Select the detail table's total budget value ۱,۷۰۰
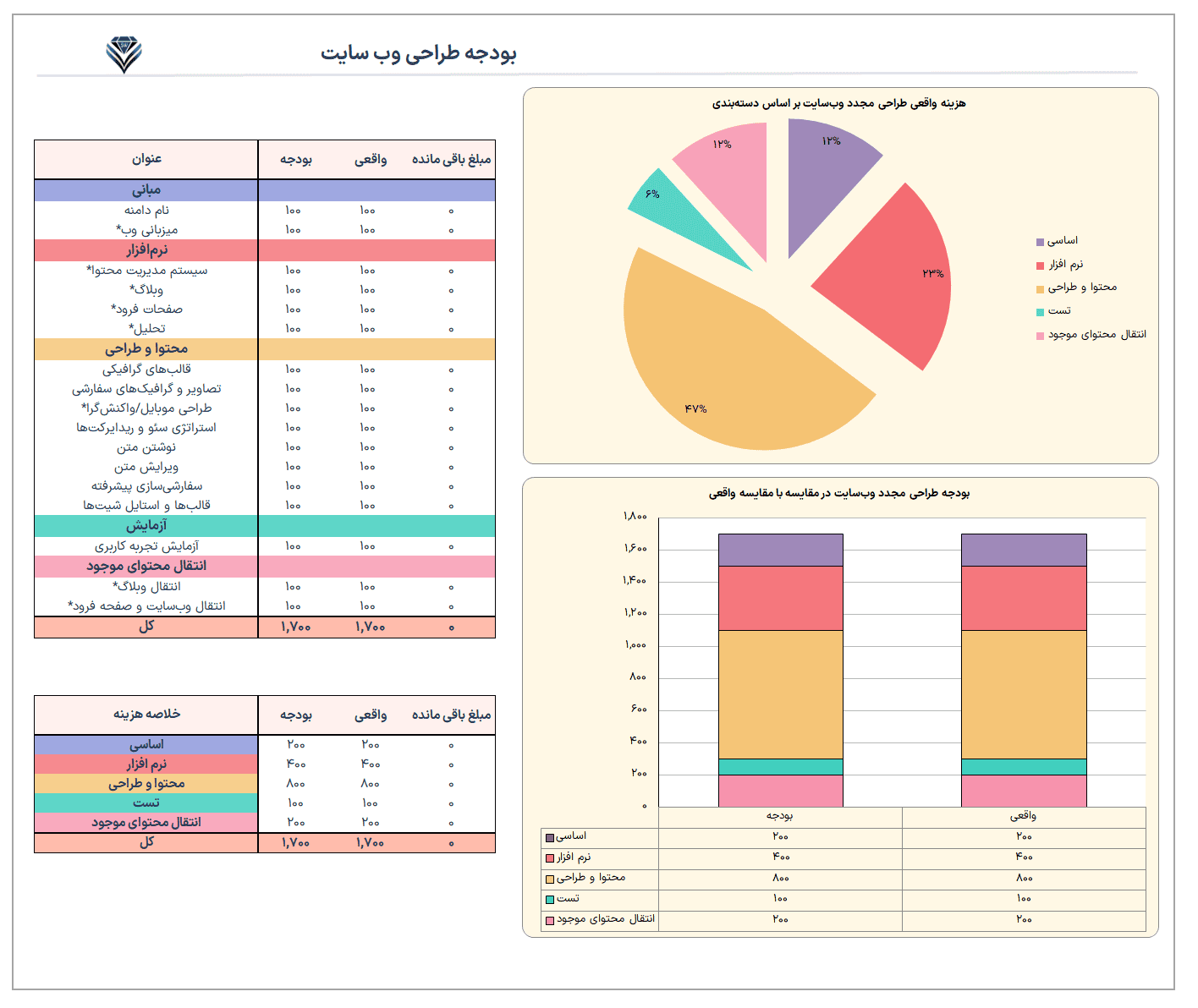The image size is (1198, 1008). pos(295,627)
